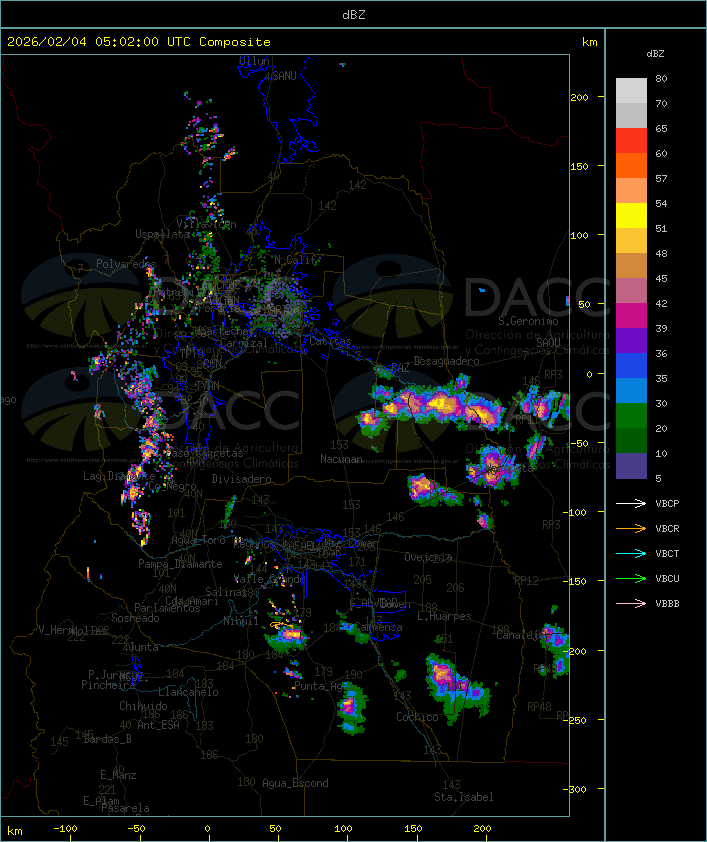Click the '80' value on dBZ scale
The image size is (707, 842).
coord(661,78)
